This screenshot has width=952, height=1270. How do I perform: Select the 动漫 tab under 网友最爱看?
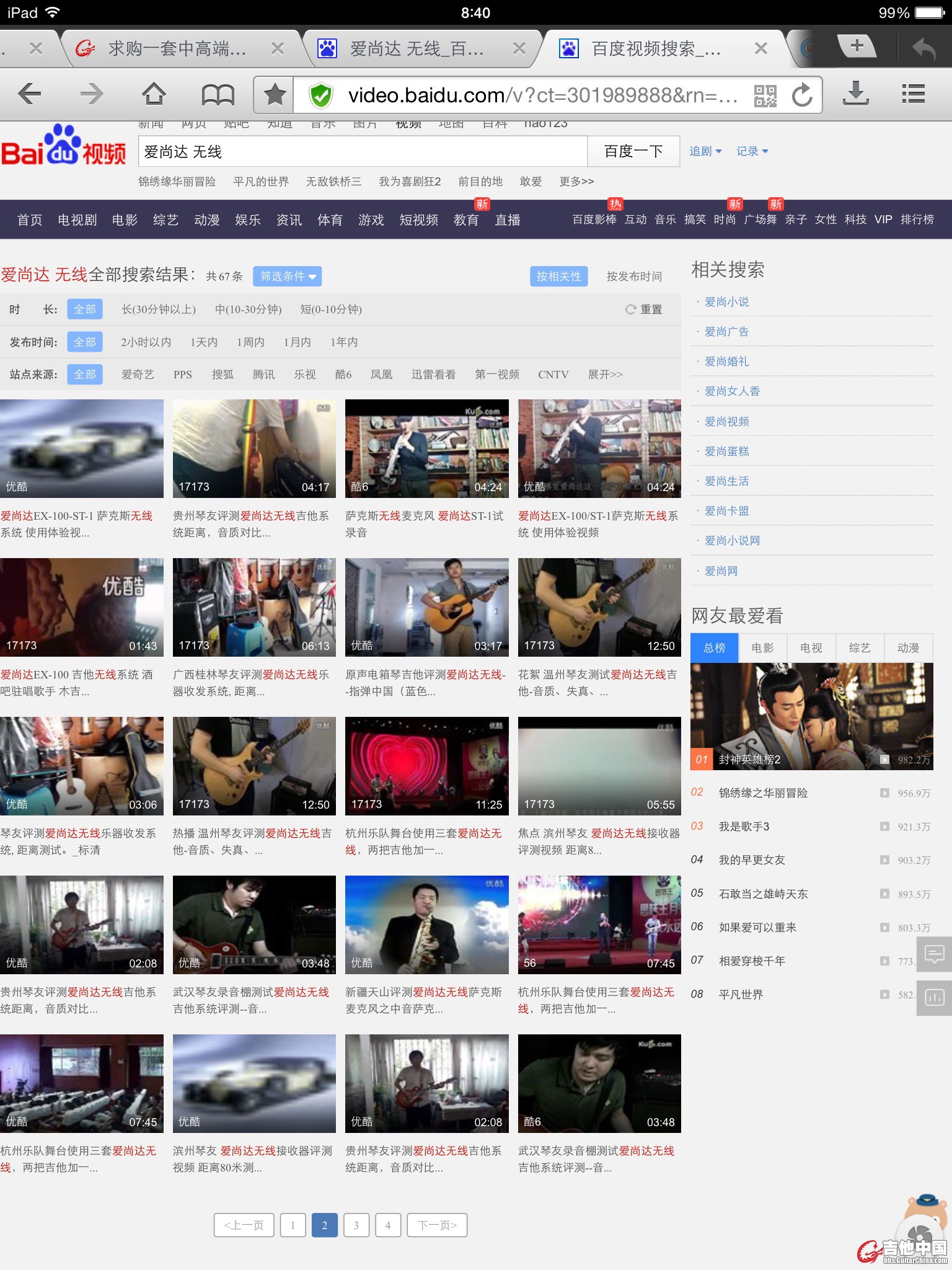click(908, 648)
